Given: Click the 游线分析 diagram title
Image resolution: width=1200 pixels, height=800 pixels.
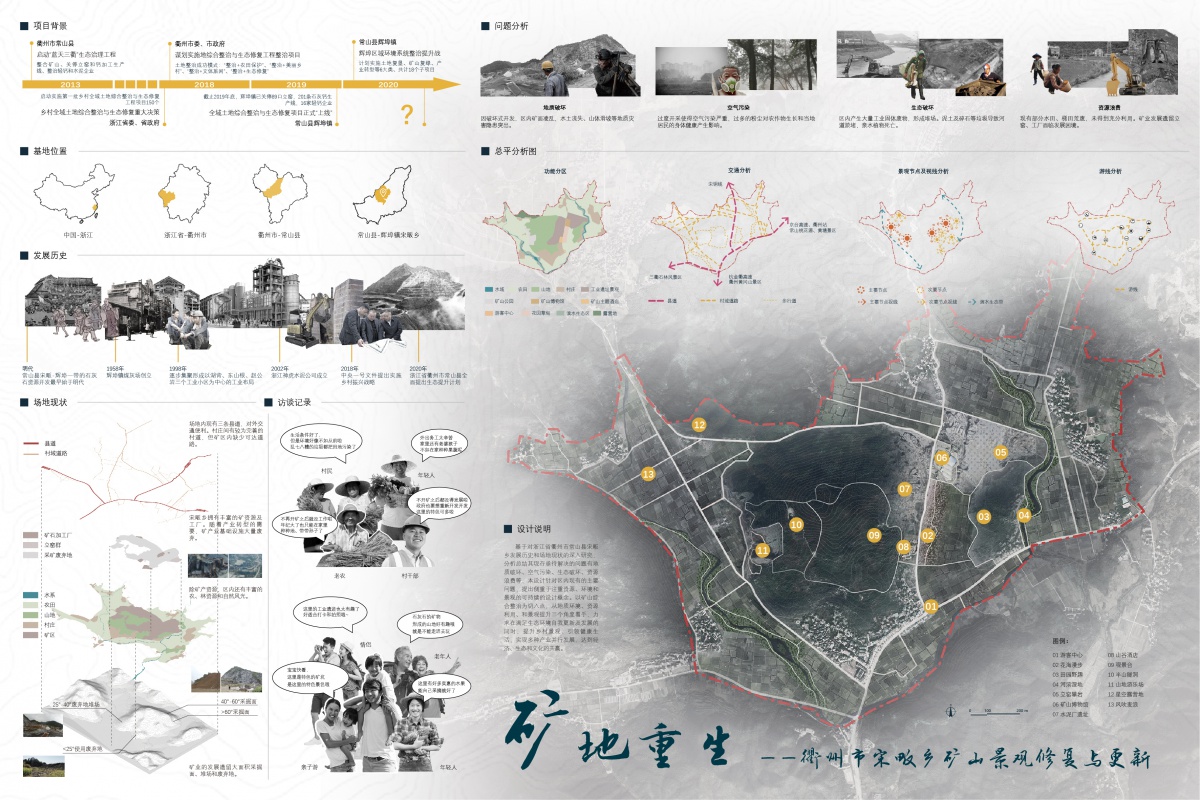Looking at the screenshot, I should 1111,171.
